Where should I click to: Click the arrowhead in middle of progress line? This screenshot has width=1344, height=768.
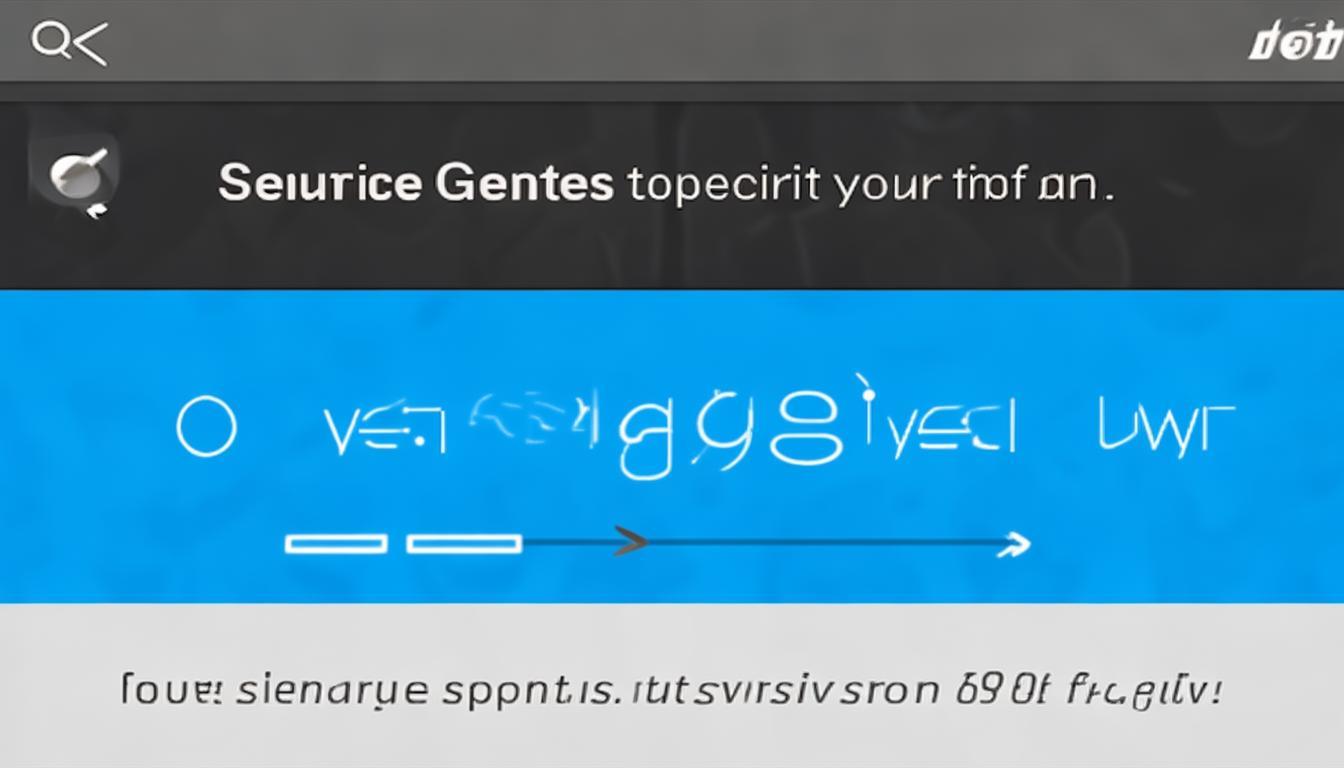click(631, 543)
